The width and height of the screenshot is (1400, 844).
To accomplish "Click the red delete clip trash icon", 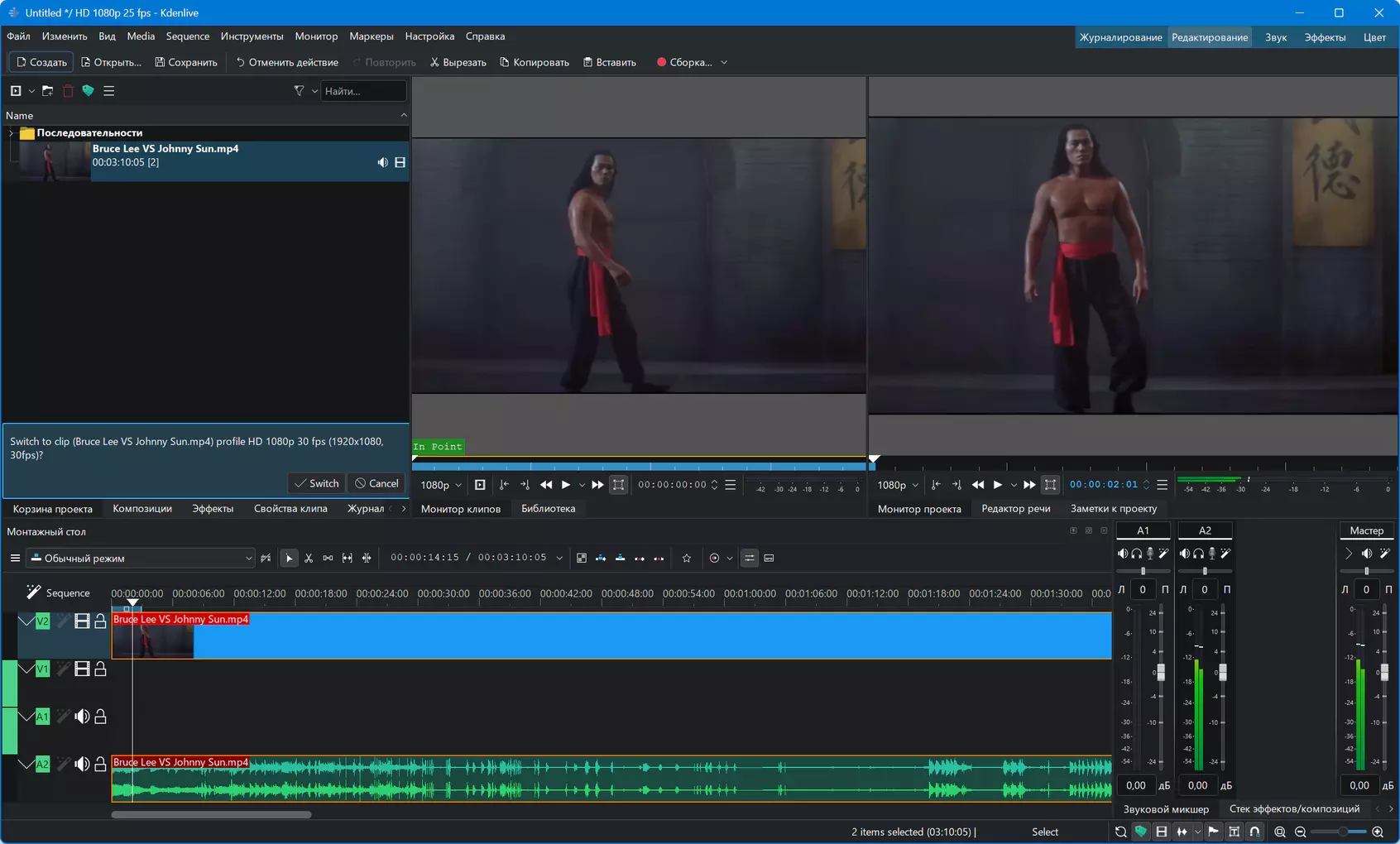I will point(68,91).
